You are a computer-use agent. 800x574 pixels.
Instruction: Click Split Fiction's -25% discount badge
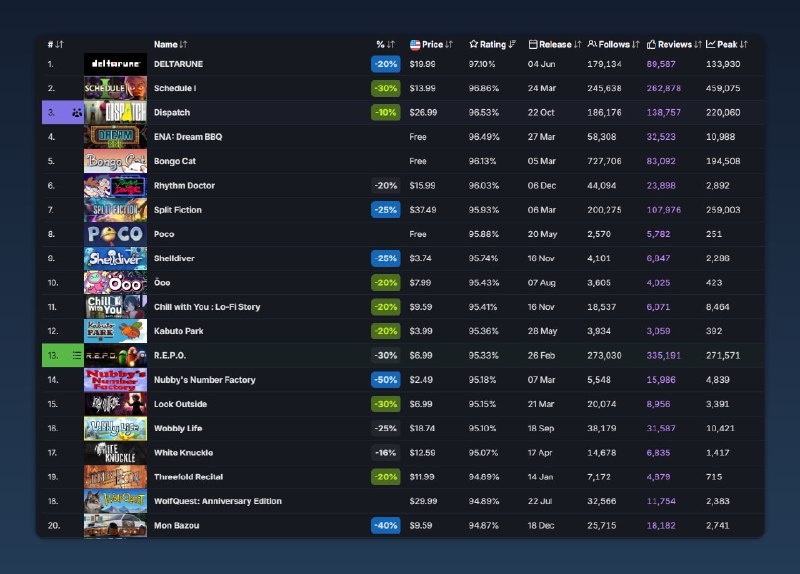click(386, 210)
